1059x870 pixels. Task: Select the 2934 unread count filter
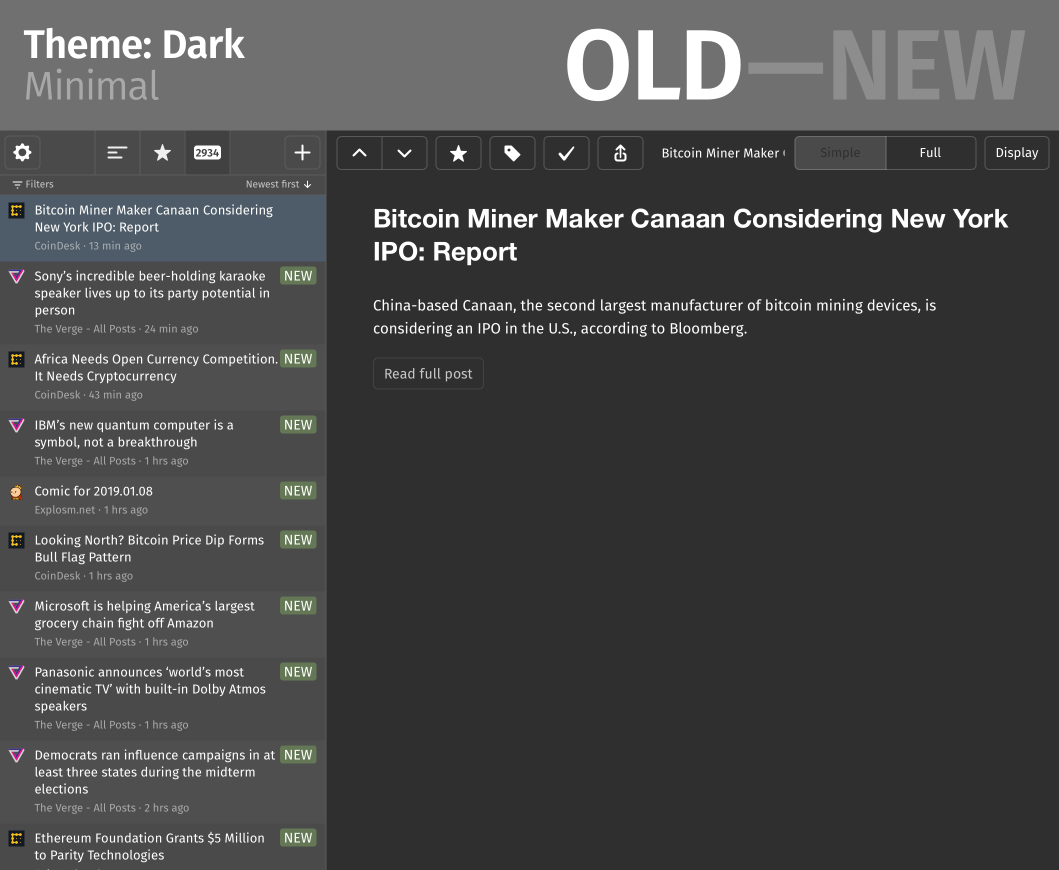207,153
